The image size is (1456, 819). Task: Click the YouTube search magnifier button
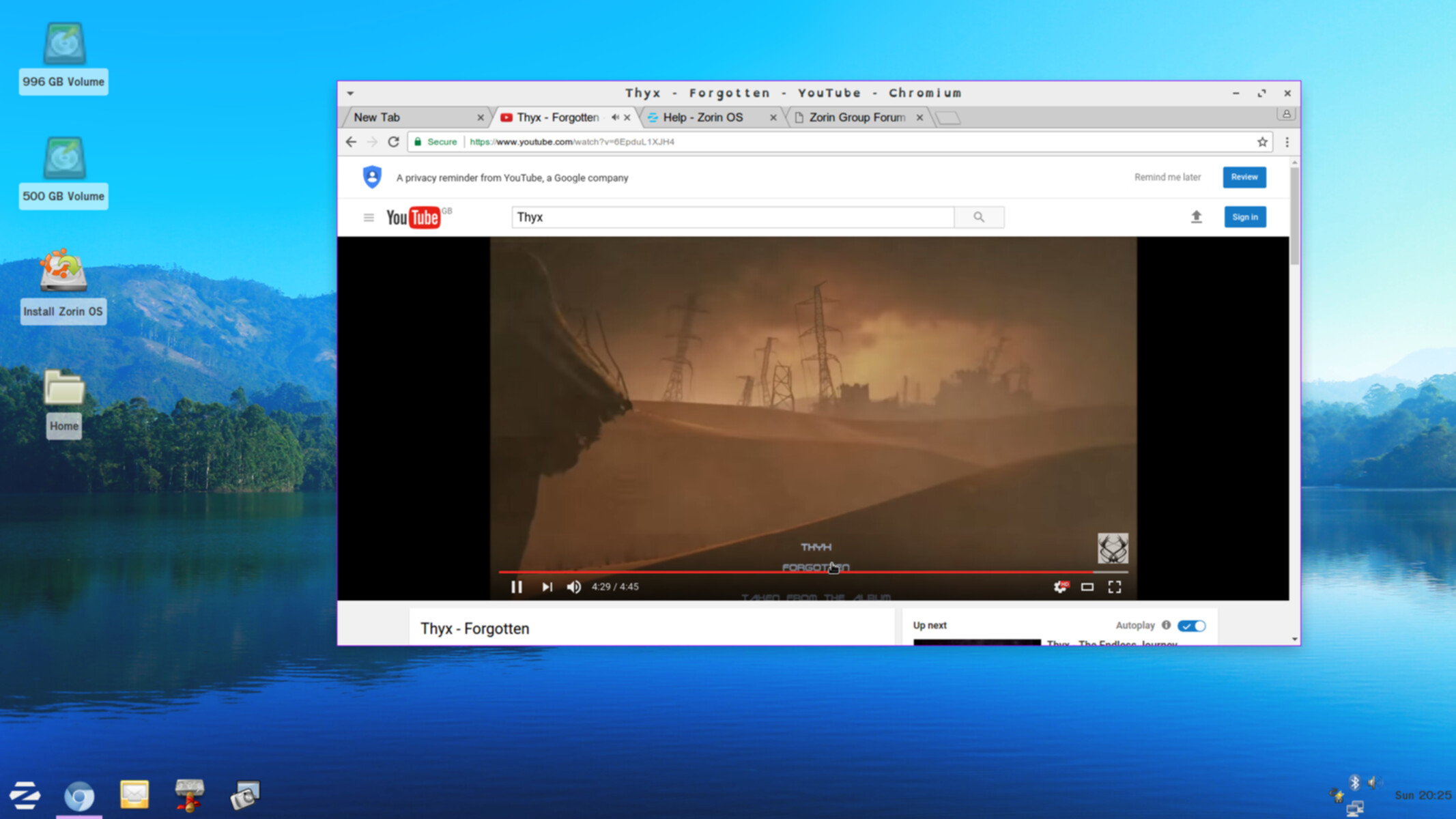click(979, 217)
